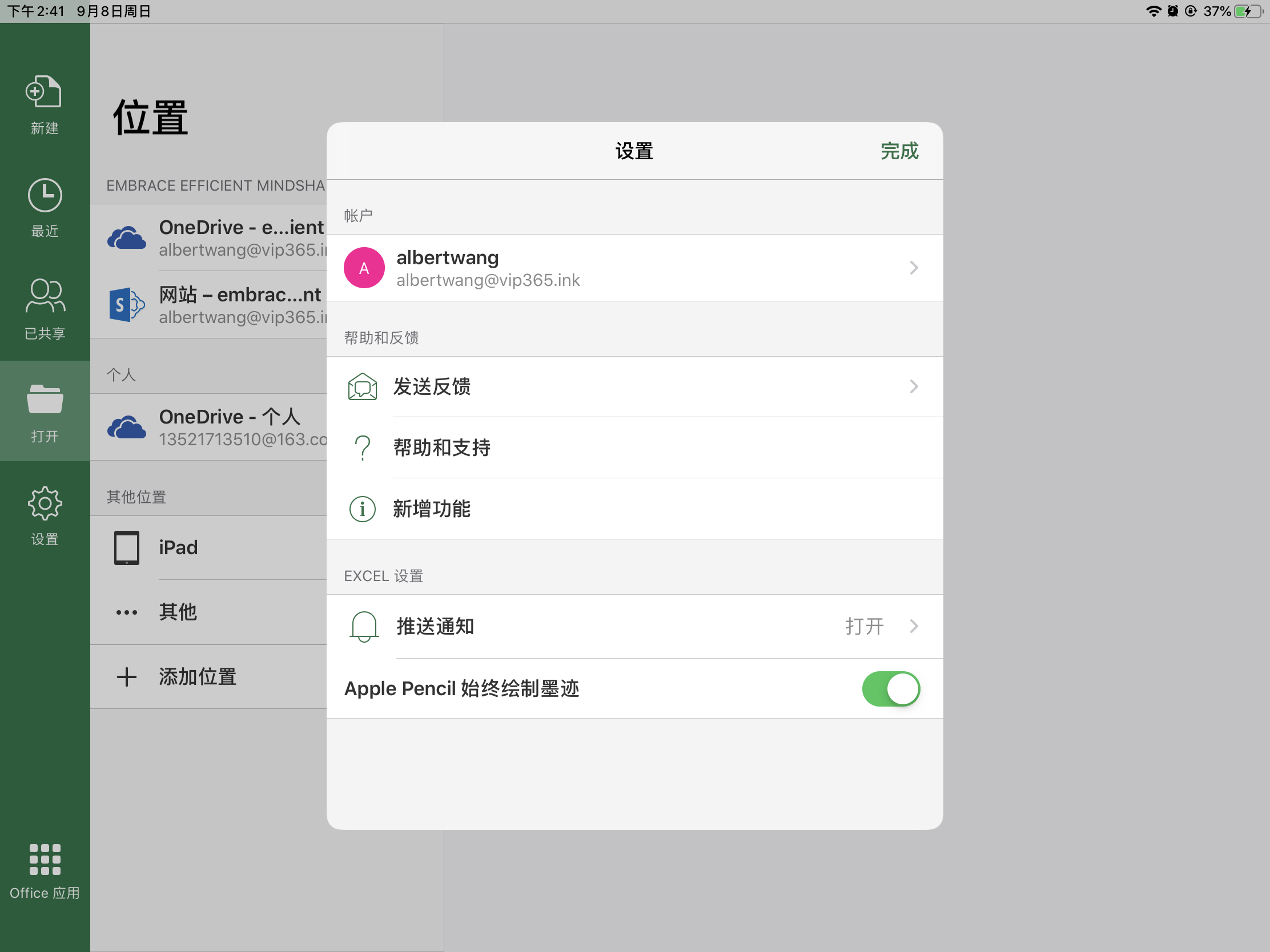Select OneDrive - 个人 entry
This screenshot has width=1270, height=952.
(208, 427)
